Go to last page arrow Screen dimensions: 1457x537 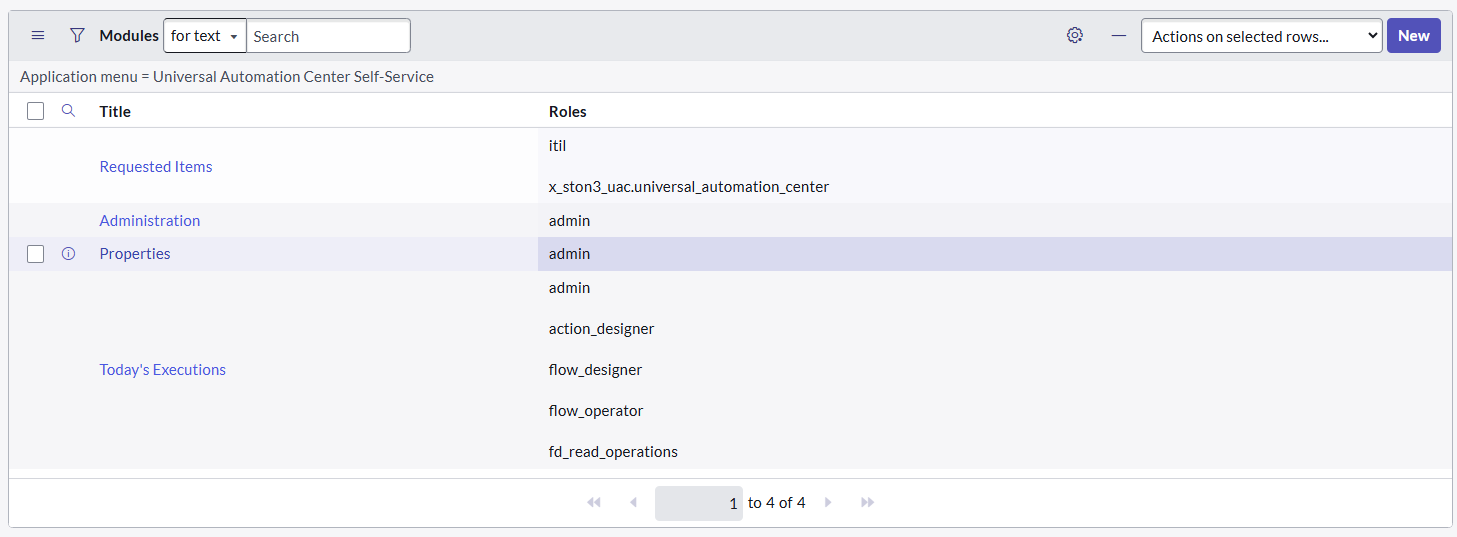coord(867,502)
